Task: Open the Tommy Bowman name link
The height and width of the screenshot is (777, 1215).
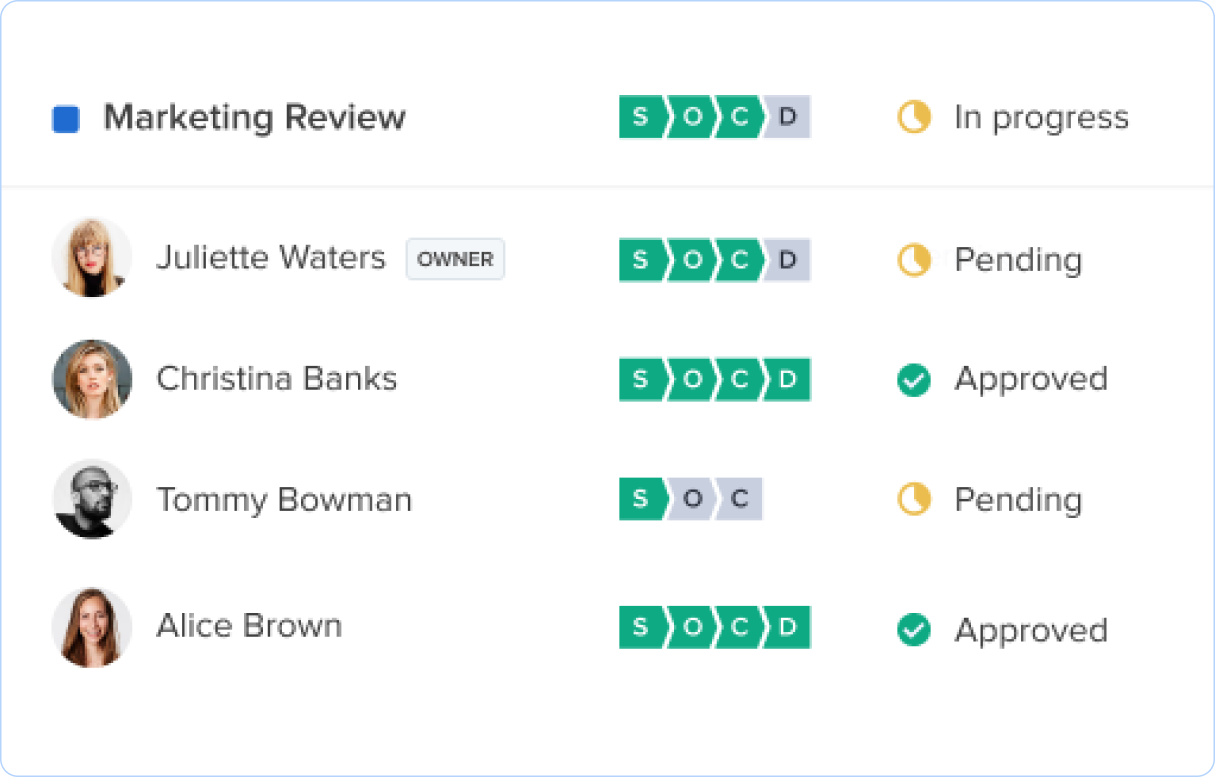Action: click(x=284, y=499)
